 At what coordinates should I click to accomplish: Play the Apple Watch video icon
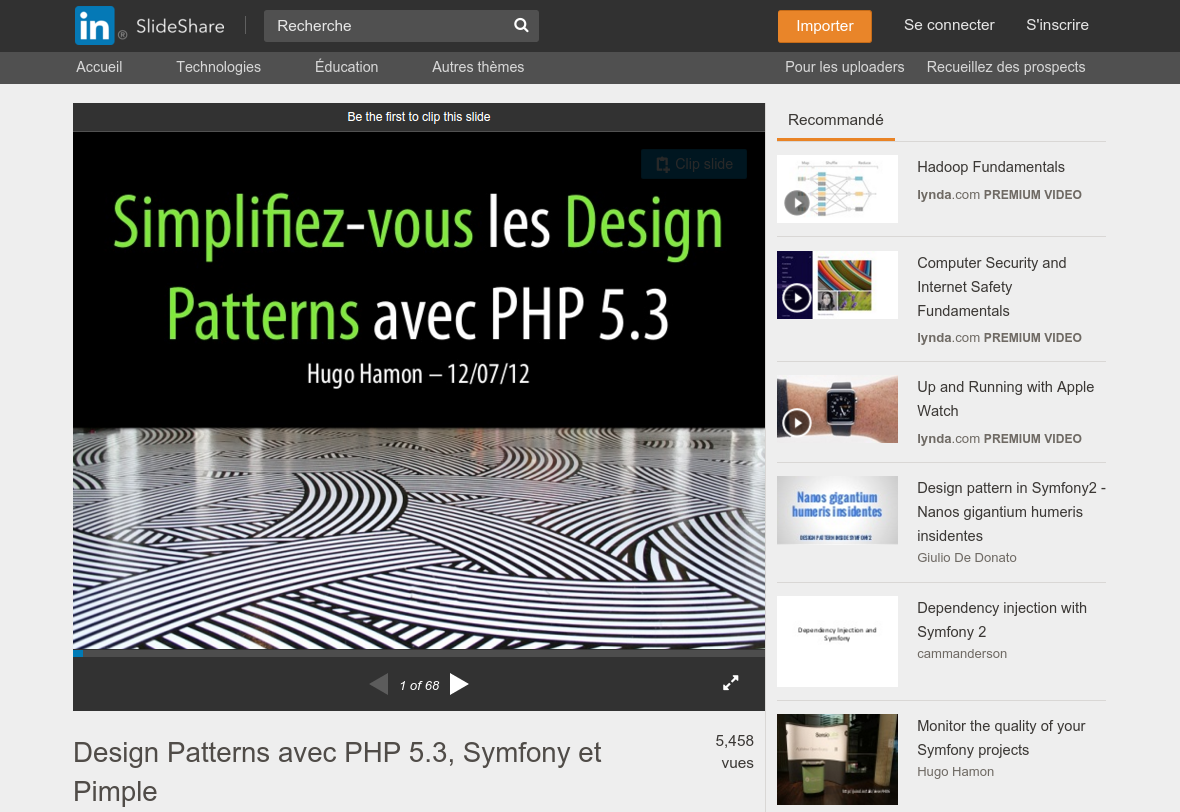click(x=797, y=422)
